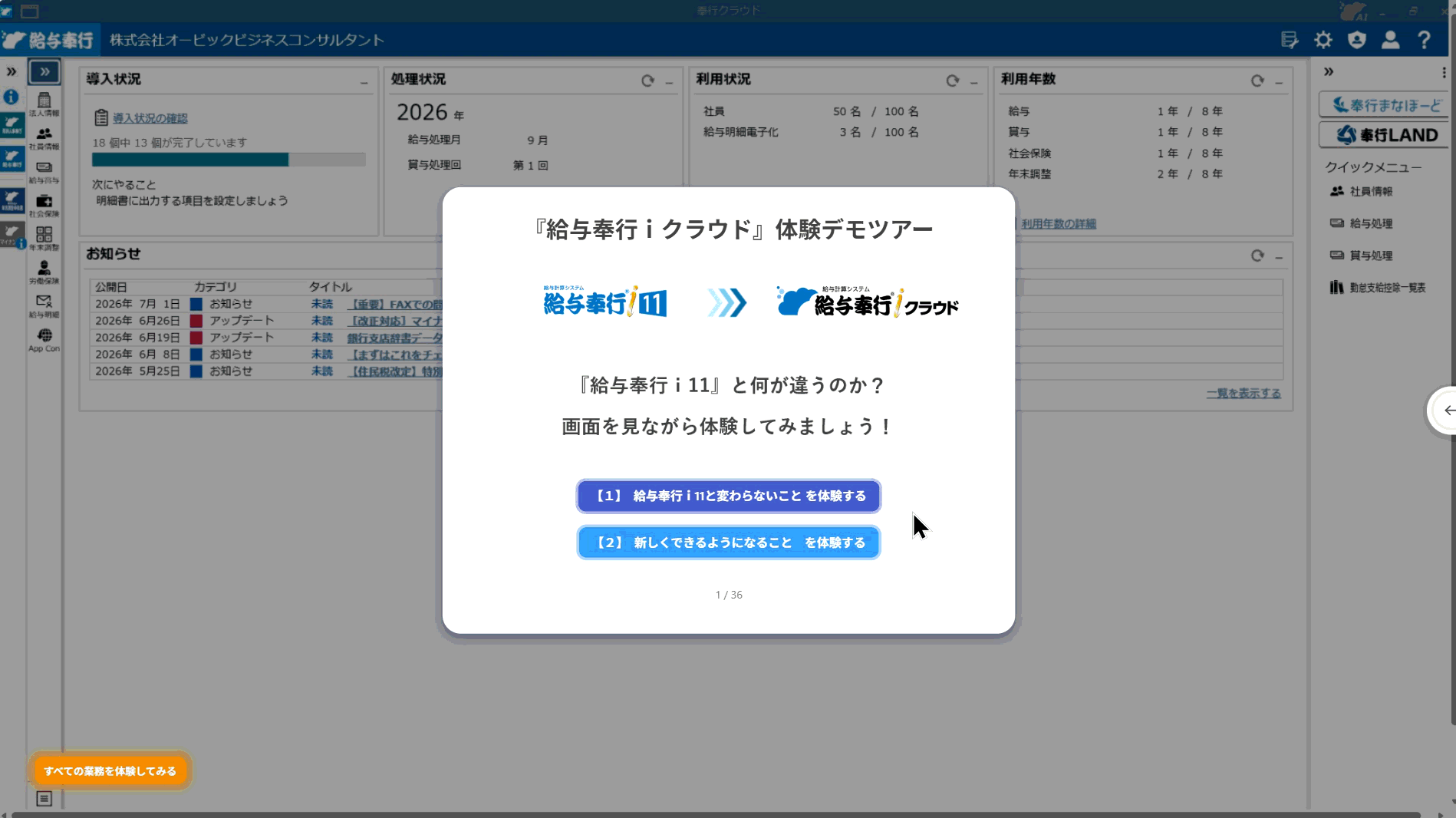1456x818 pixels.
Task: Collapse the right side panel chevron
Action: click(x=1329, y=72)
